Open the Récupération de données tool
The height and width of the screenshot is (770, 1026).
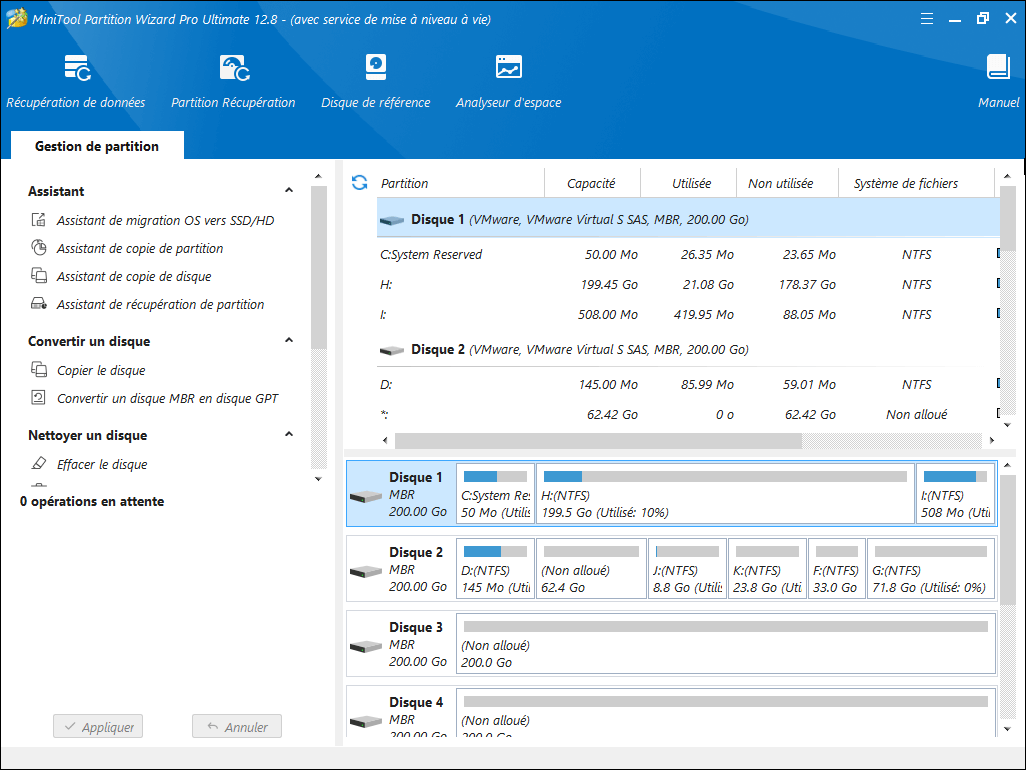click(x=75, y=80)
